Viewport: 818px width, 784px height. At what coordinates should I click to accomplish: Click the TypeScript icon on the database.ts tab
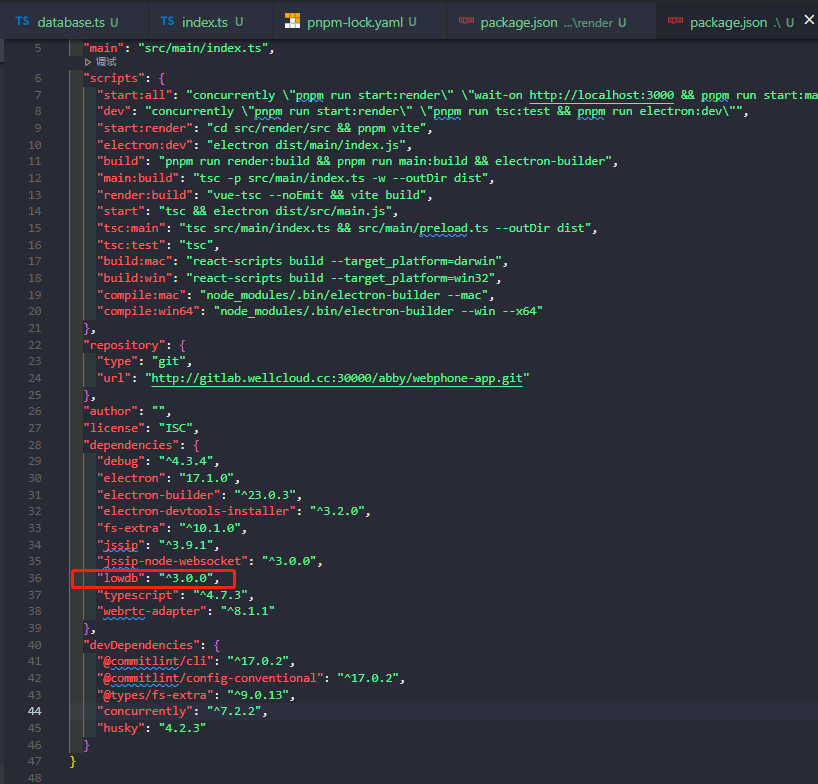coord(21,20)
